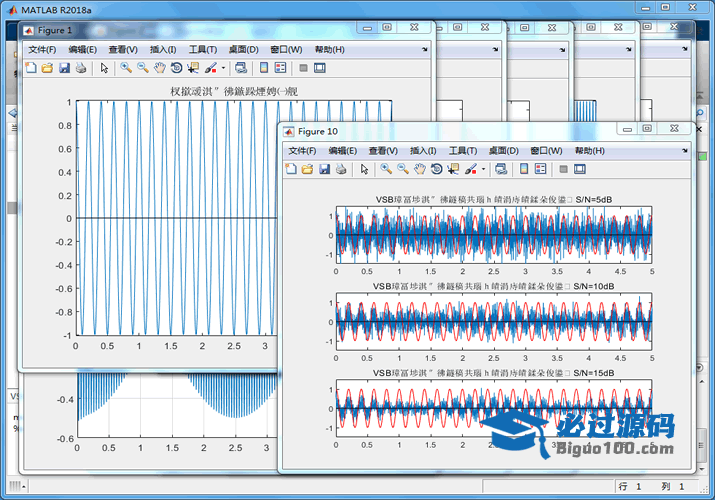Click Print icon in Figure 10 toolbar
Image resolution: width=715 pixels, height=500 pixels.
[x=341, y=169]
